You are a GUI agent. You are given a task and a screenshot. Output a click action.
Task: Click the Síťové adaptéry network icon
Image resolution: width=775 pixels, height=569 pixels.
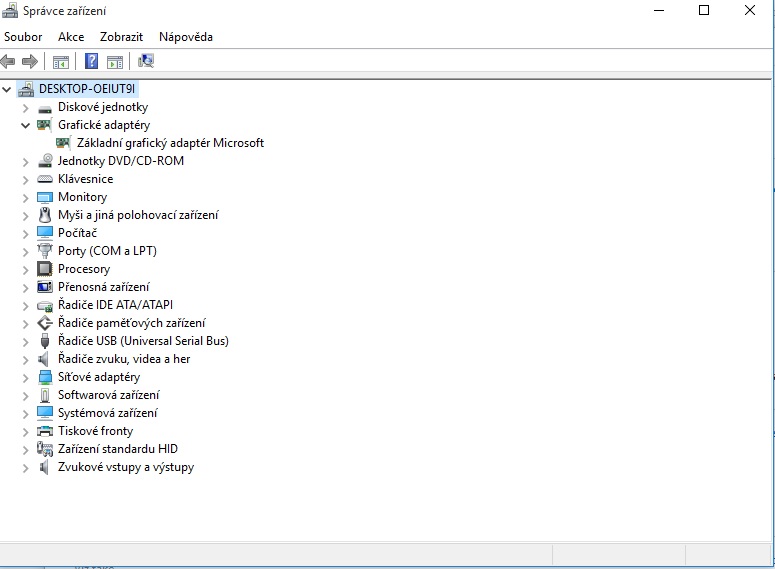(x=45, y=377)
